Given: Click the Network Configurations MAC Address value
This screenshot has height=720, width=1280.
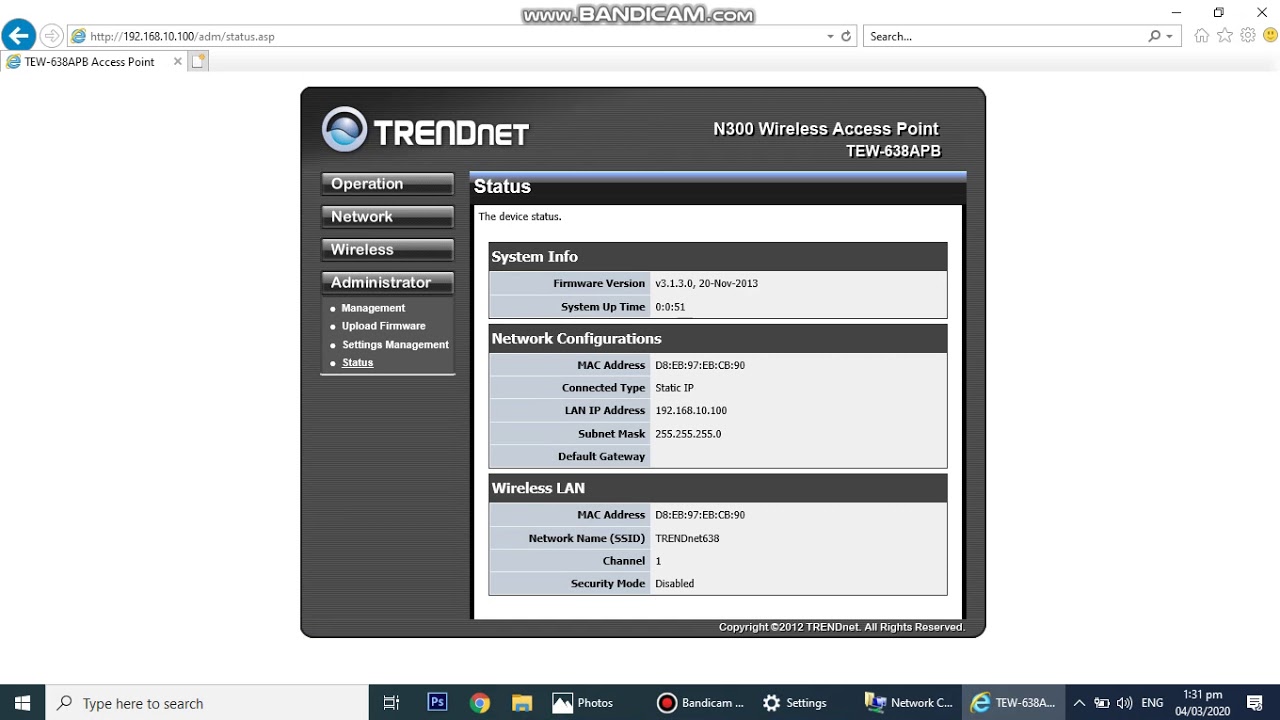Looking at the screenshot, I should click(700, 366).
